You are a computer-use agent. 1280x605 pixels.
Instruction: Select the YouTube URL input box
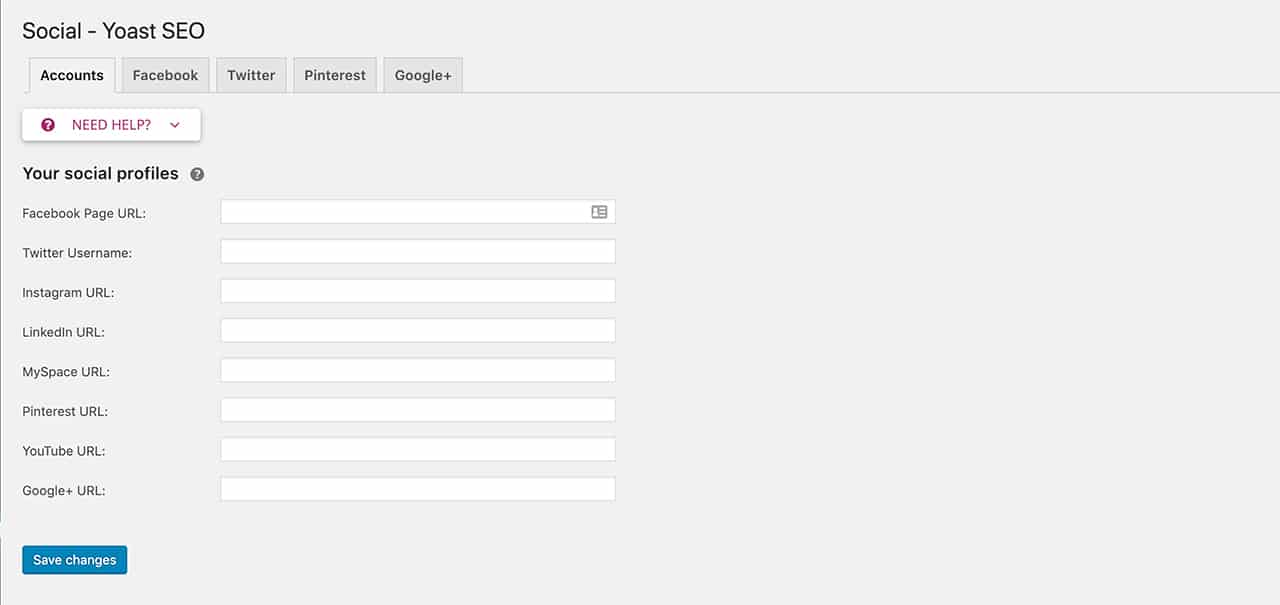(x=418, y=450)
